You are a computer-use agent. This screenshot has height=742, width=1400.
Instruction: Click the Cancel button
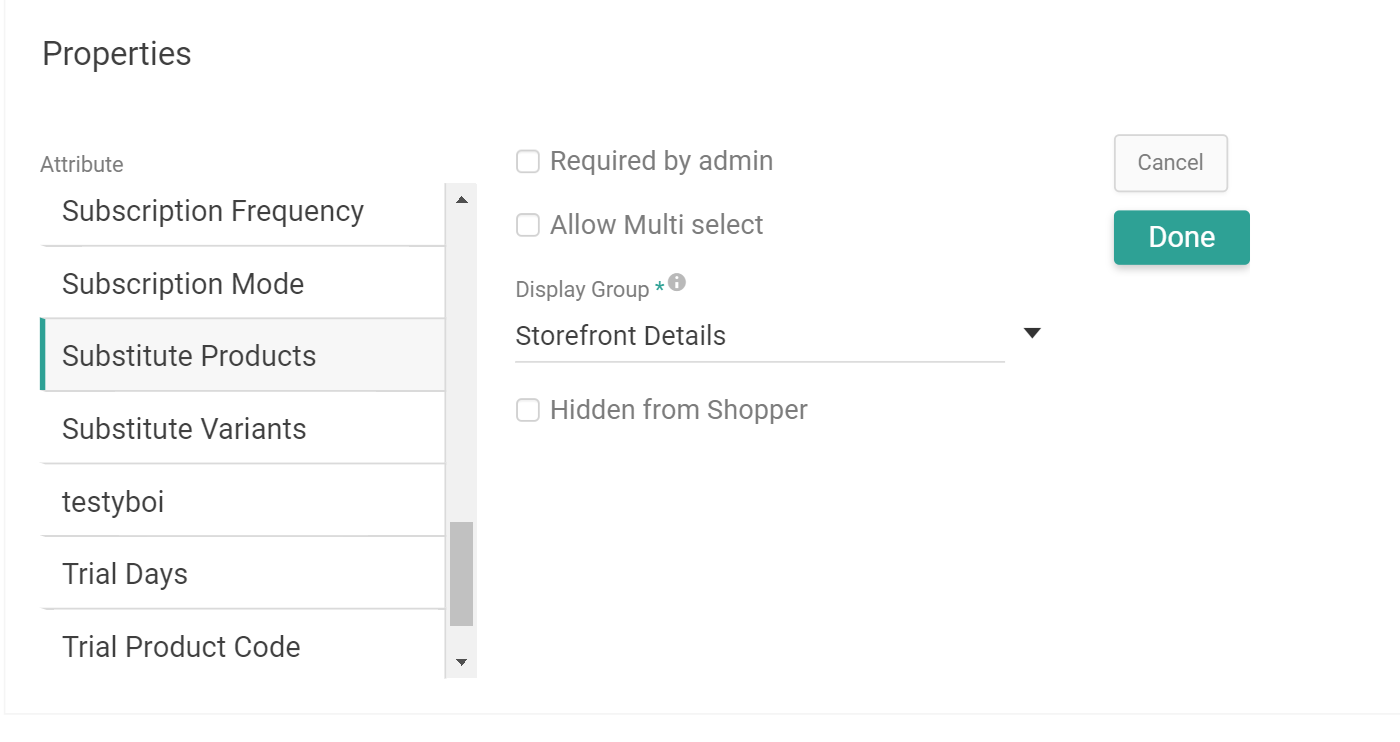click(1170, 163)
